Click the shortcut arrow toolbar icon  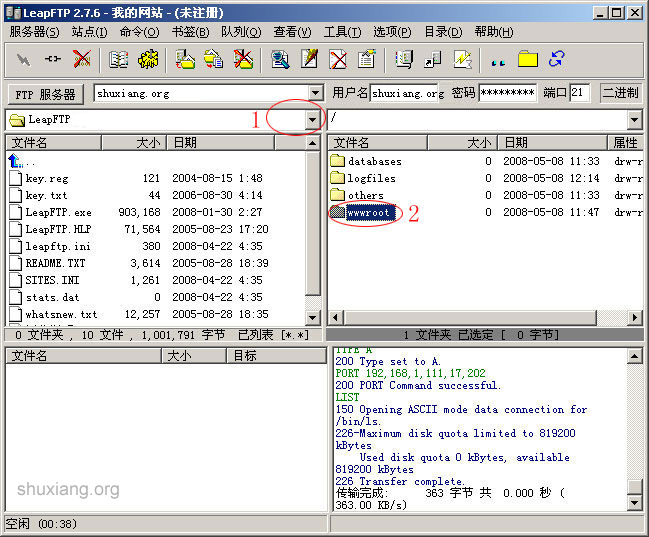[x=433, y=60]
